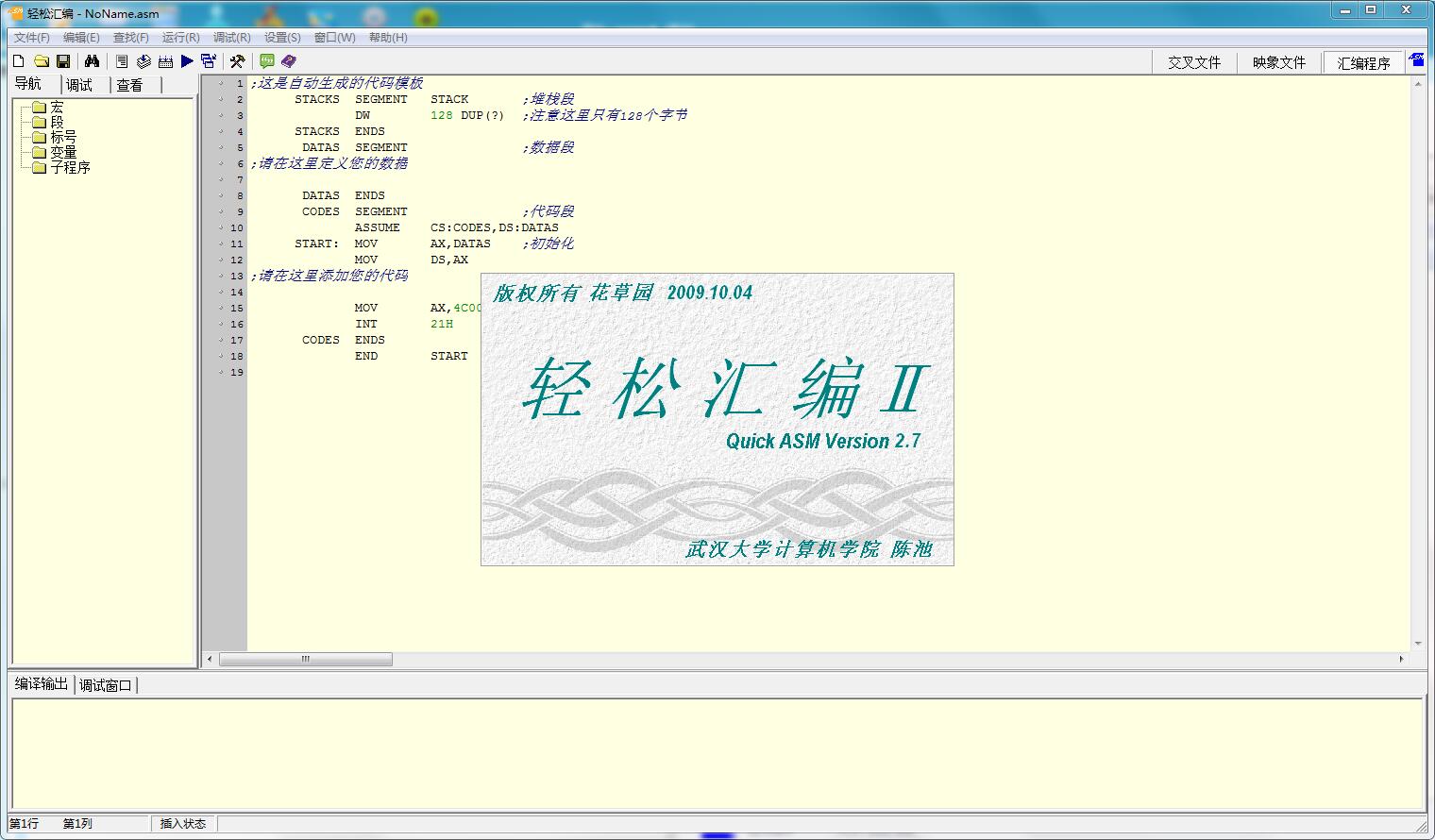Click the document page toolbar icon

pos(122,61)
